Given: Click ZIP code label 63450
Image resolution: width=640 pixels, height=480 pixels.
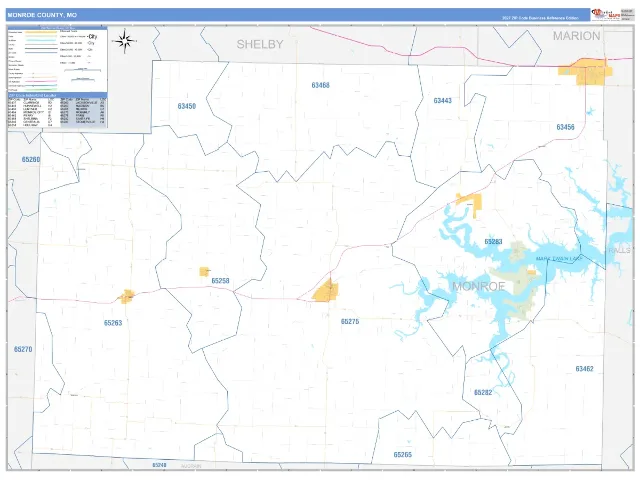Looking at the screenshot, I should click(187, 106).
